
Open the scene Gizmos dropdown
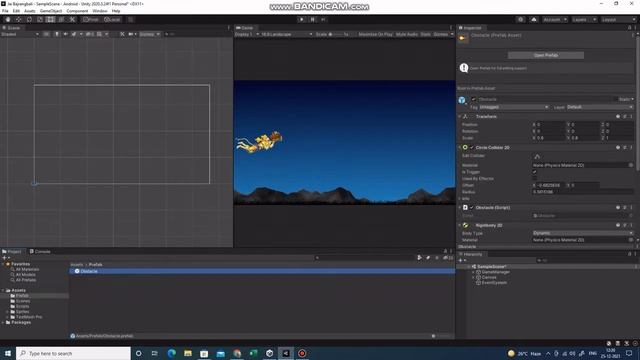(149, 34)
